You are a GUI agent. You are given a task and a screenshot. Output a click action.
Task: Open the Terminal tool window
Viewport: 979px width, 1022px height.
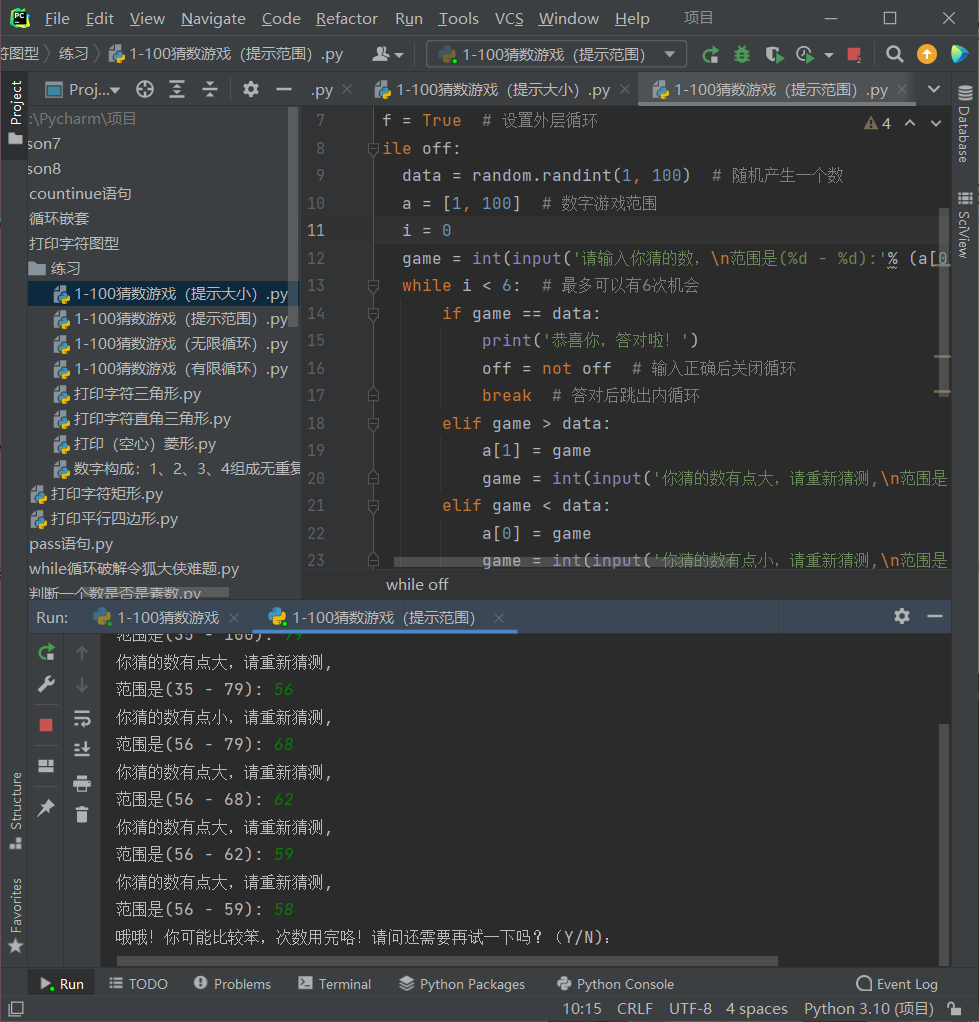pyautogui.click(x=334, y=984)
